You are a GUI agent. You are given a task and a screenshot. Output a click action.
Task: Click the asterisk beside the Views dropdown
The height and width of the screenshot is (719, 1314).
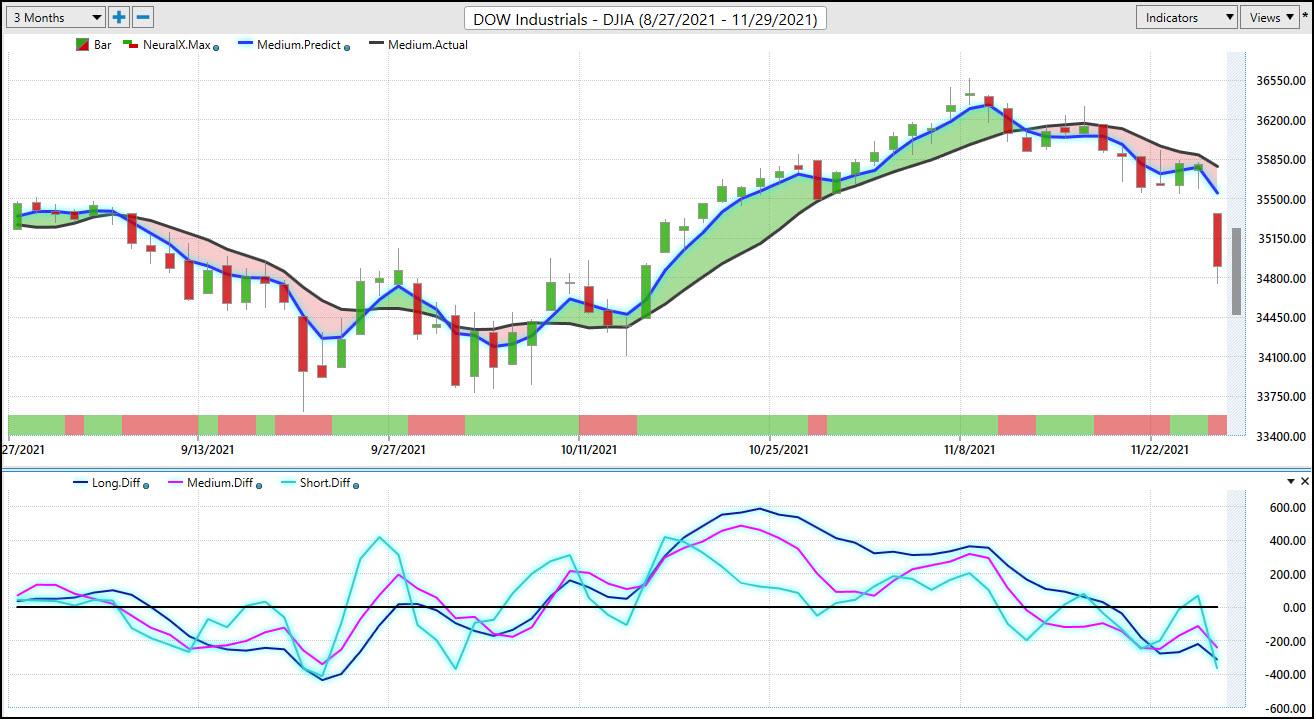[1305, 17]
